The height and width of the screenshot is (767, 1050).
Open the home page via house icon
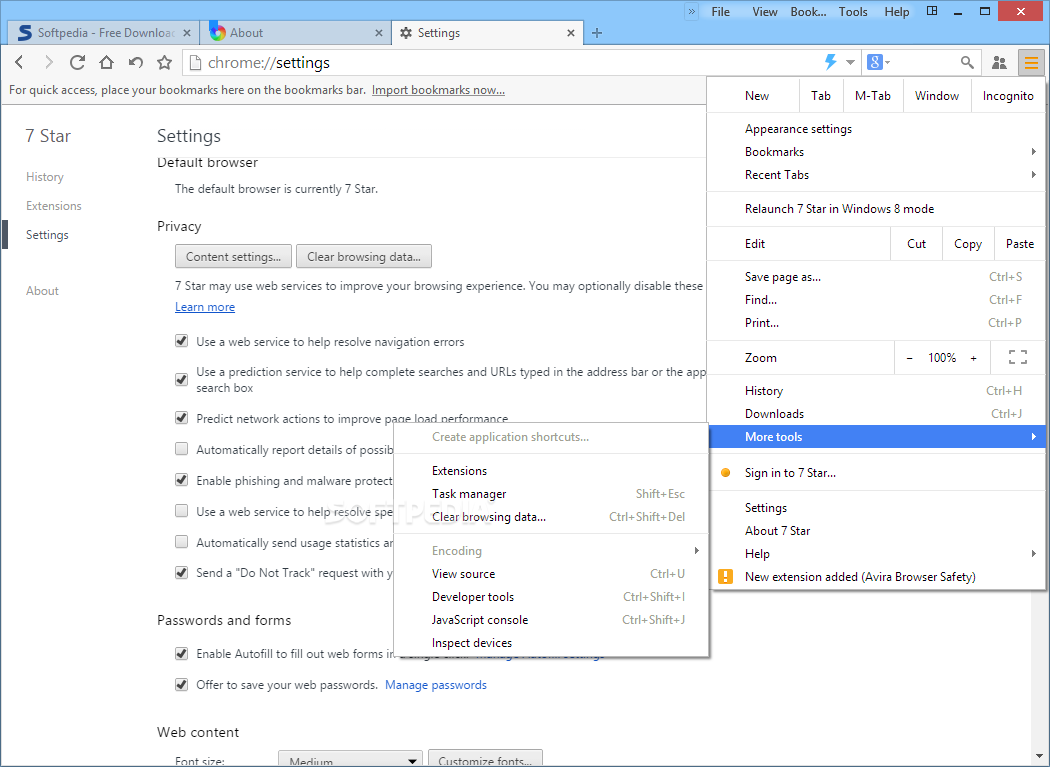pyautogui.click(x=106, y=62)
